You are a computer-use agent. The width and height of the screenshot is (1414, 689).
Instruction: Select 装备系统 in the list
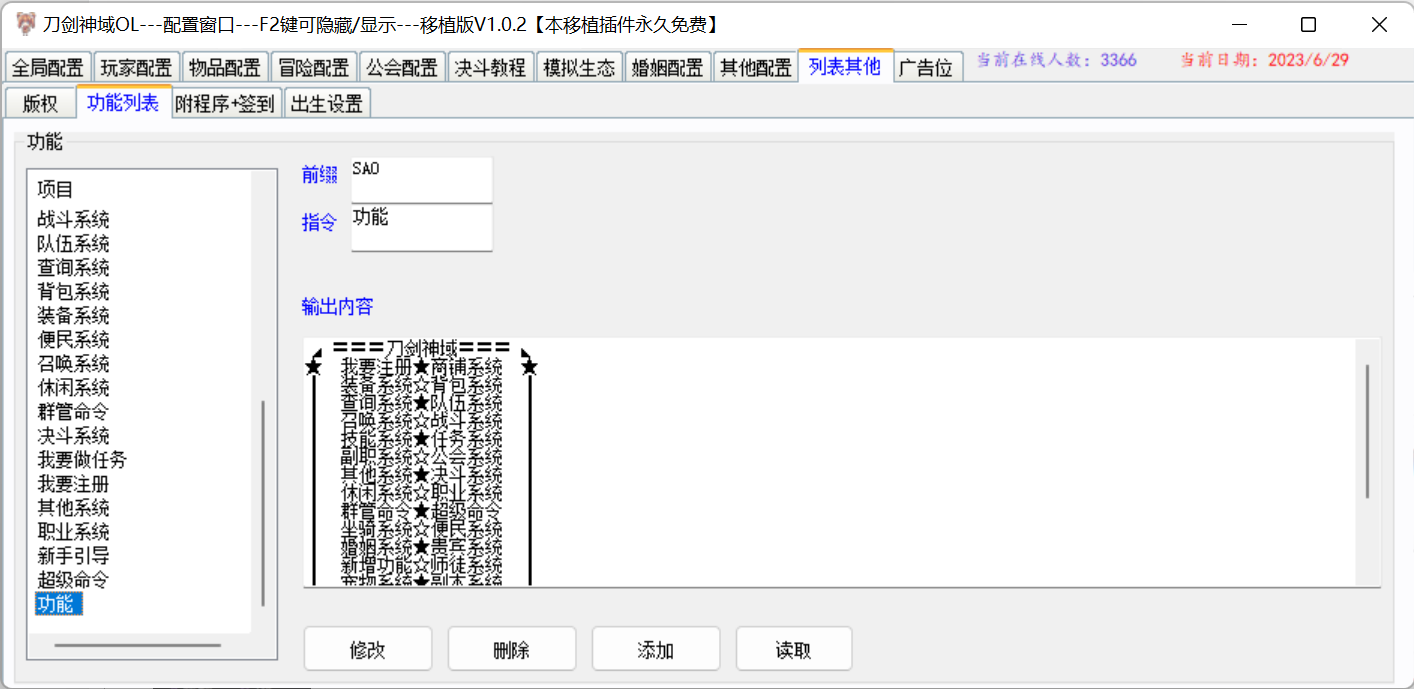74,316
